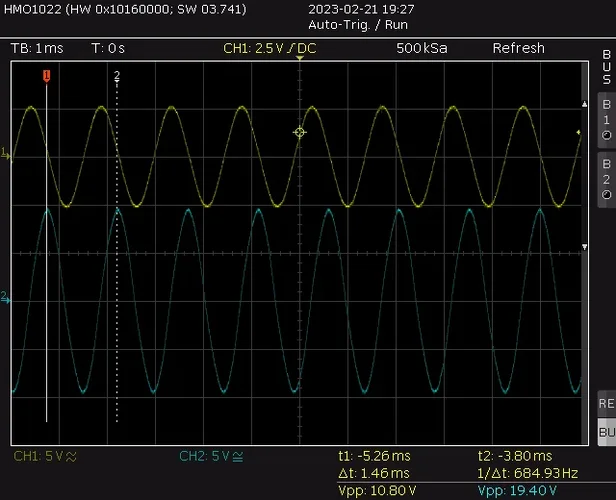Image resolution: width=616 pixels, height=500 pixels.
Task: Click the Refresh acquisition mode label
Action: [518, 48]
